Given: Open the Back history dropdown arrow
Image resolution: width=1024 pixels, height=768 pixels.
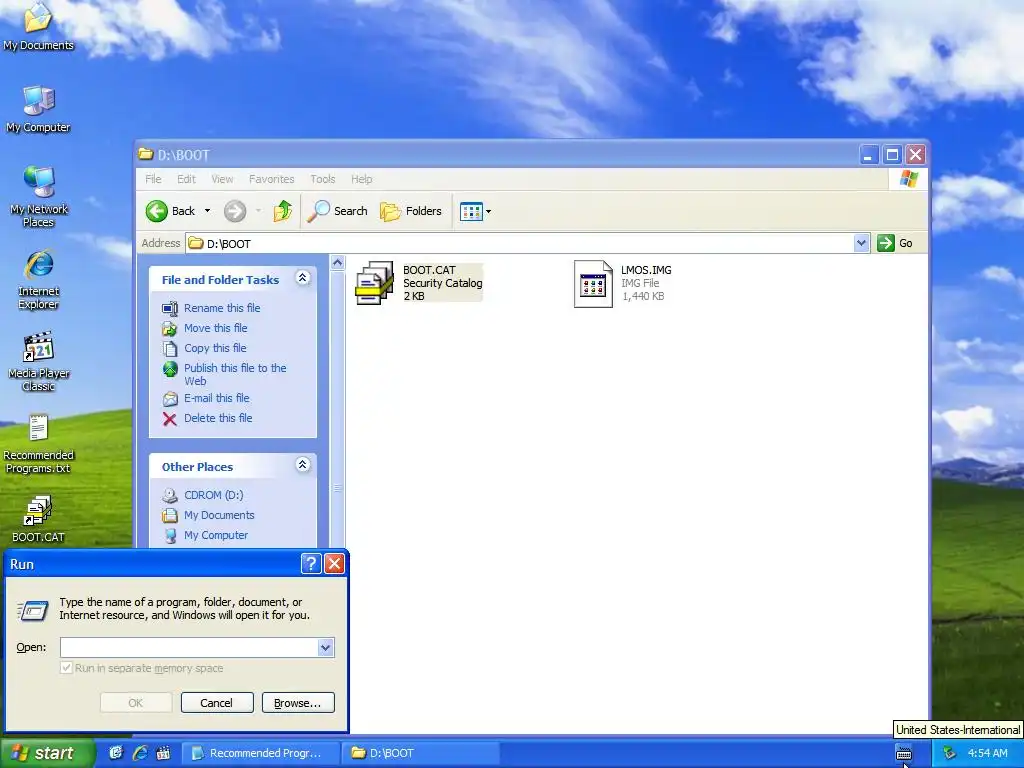Looking at the screenshot, I should click(x=207, y=211).
